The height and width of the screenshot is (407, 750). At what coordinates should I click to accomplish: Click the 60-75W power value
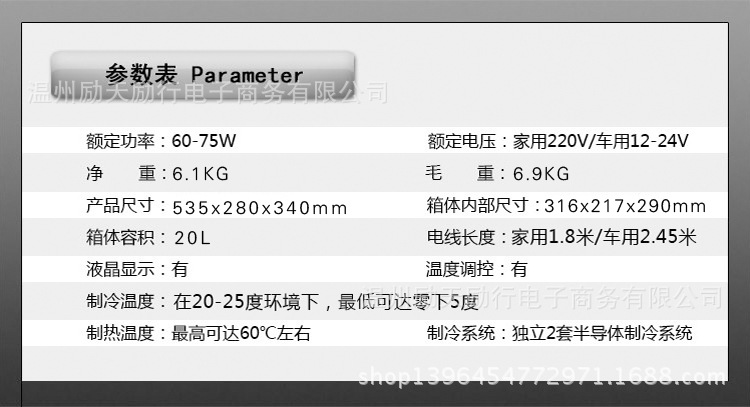(x=204, y=141)
